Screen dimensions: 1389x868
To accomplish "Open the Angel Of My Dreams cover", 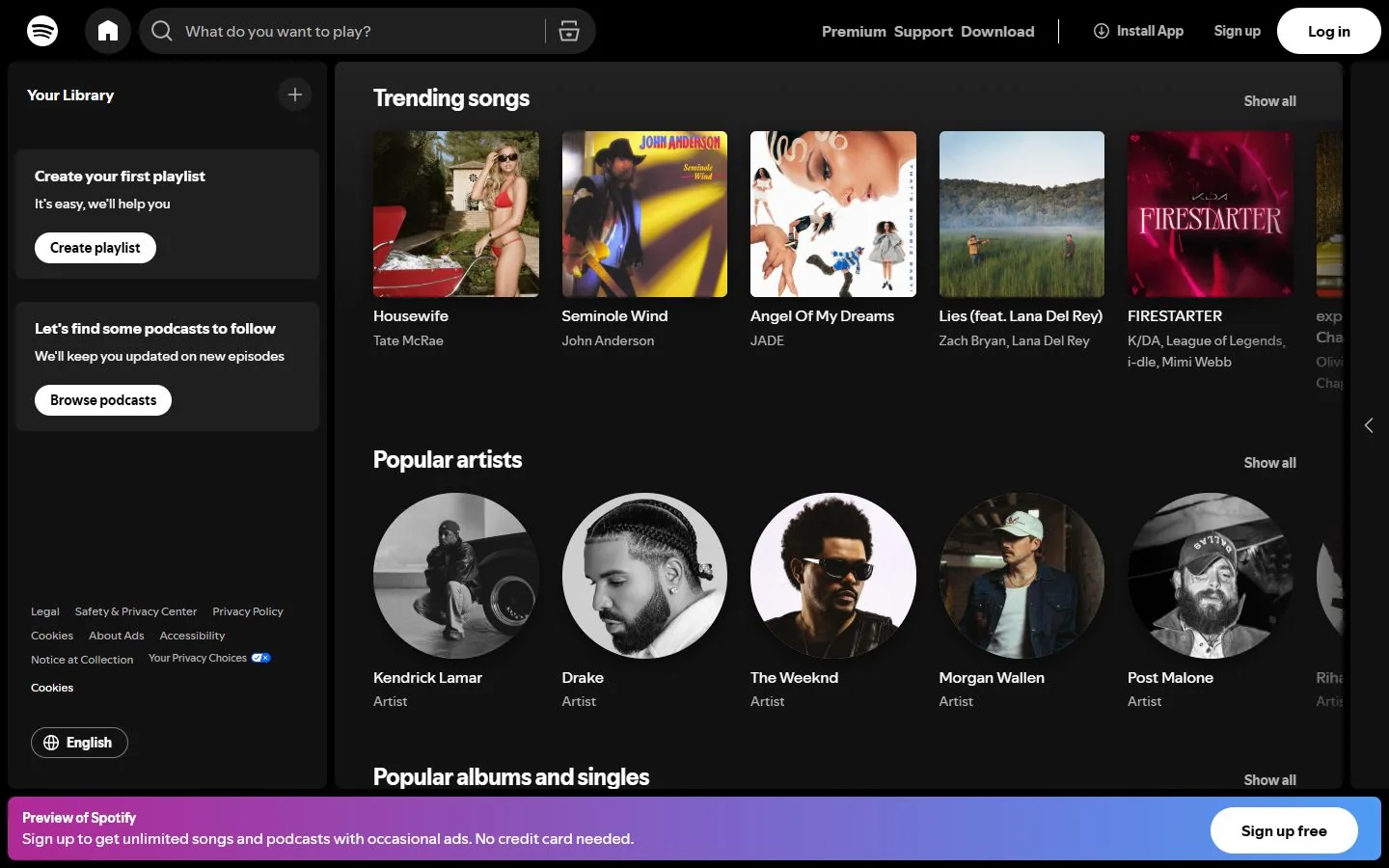I will [x=833, y=214].
